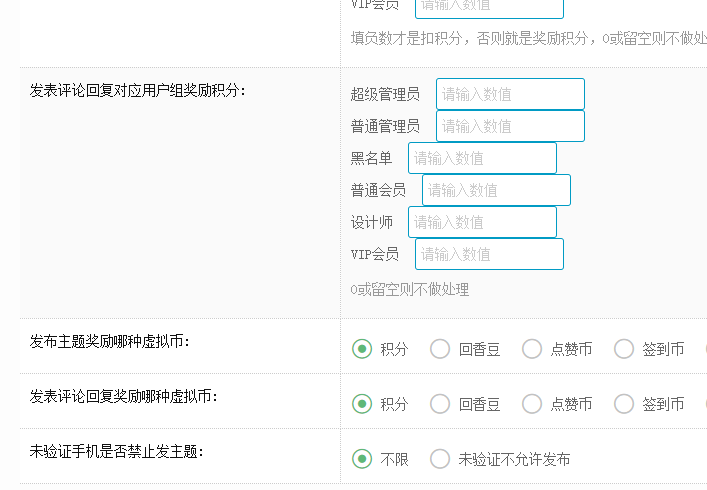Click the 超级管理员 comment reward input field
The width and height of the screenshot is (707, 490).
pyautogui.click(x=510, y=94)
